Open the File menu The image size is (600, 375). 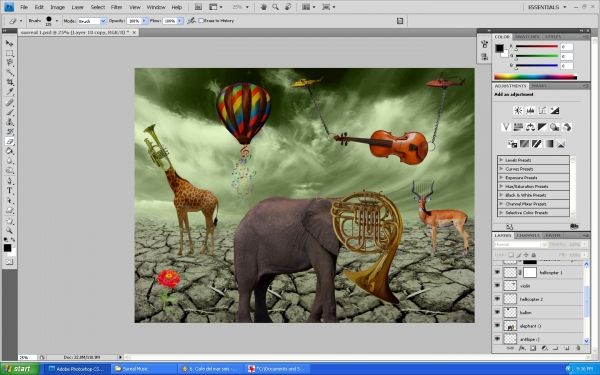(24, 7)
